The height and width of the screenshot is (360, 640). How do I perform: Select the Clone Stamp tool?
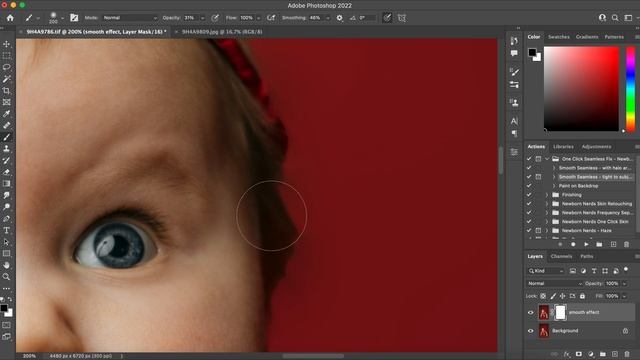7,149
